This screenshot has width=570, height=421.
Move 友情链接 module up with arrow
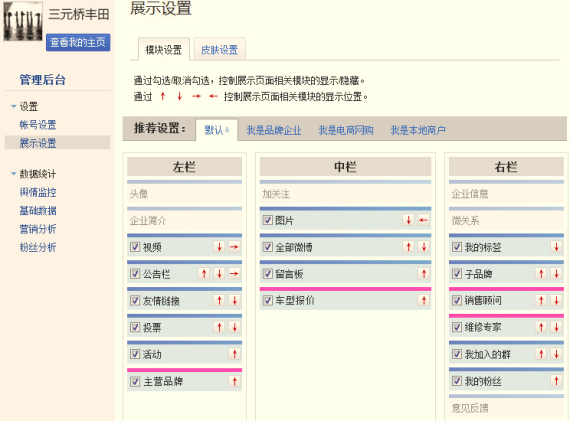219,301
